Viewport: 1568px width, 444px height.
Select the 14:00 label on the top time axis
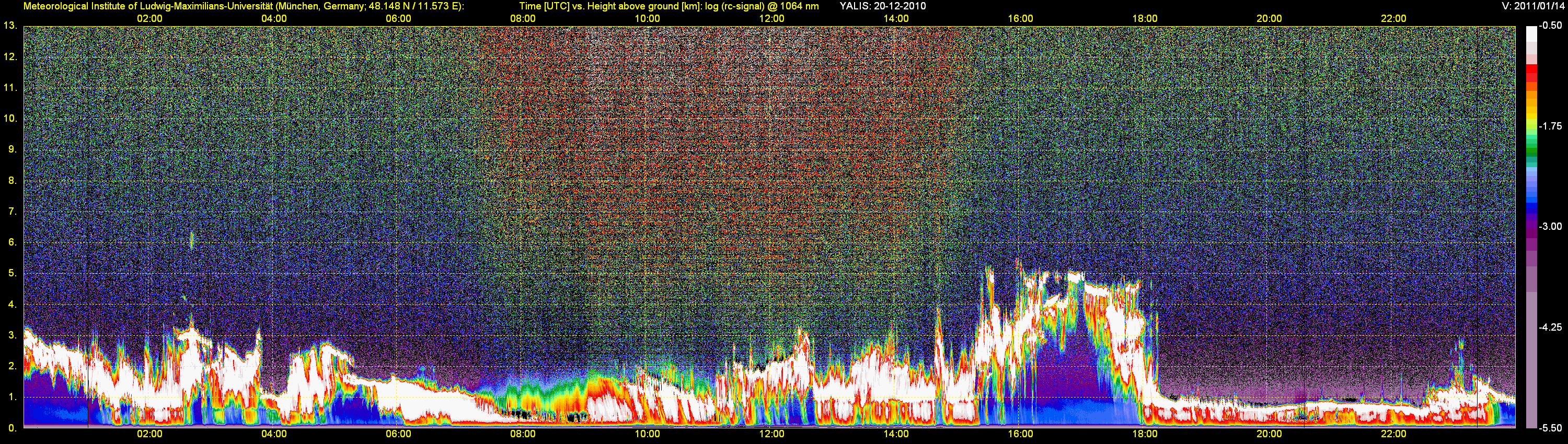point(896,19)
